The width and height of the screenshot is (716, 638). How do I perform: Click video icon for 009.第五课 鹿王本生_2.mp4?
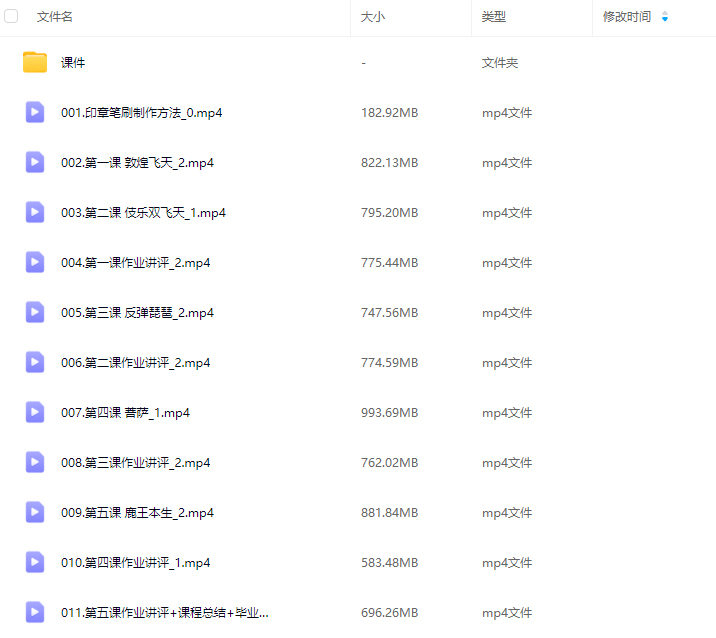(x=35, y=512)
